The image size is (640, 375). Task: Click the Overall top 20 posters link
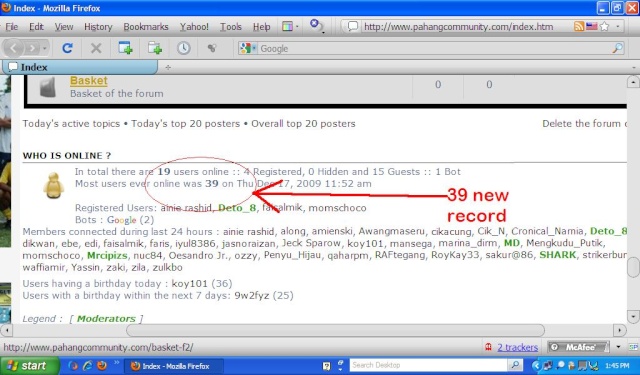[303, 124]
